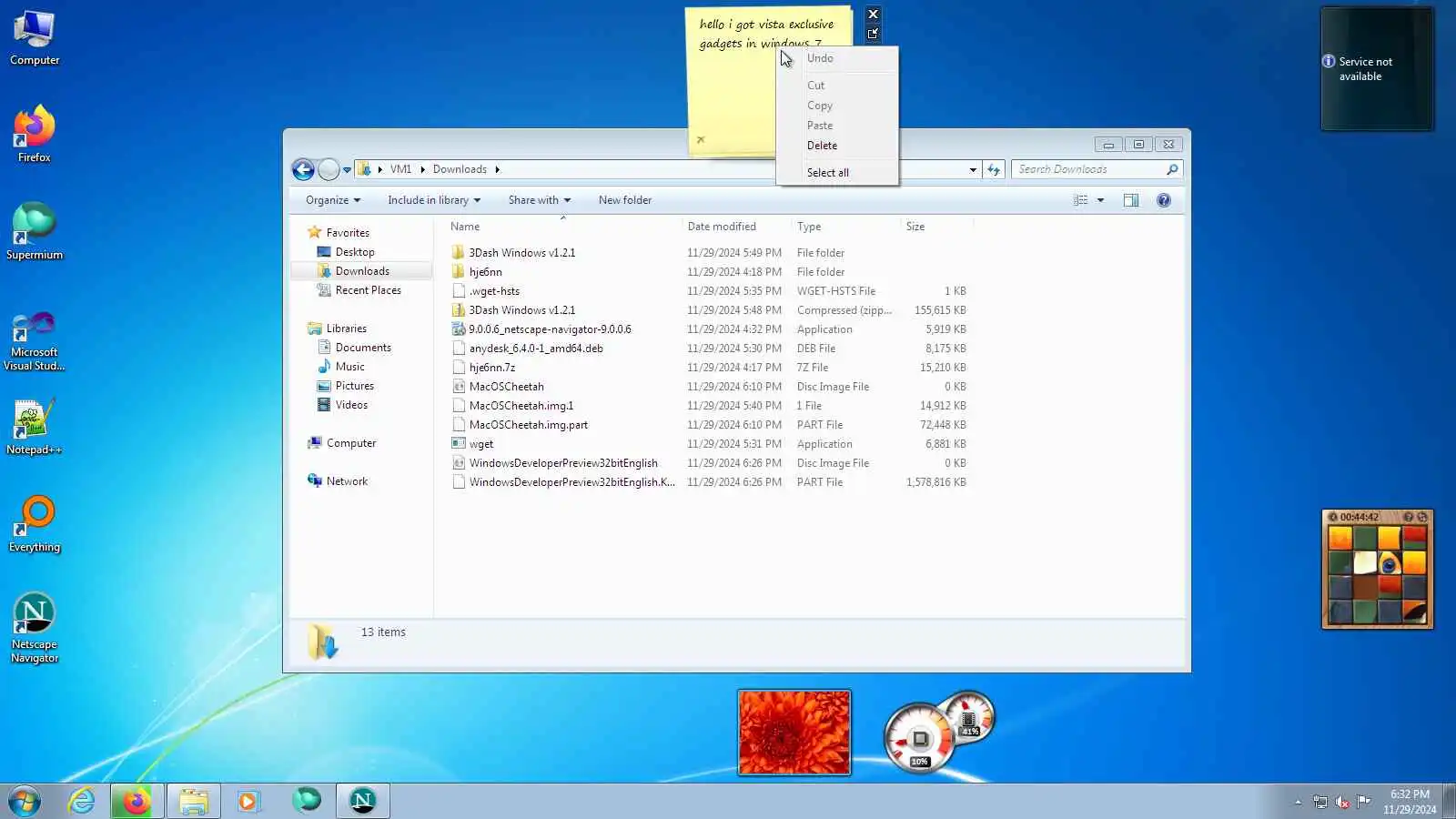
Task: Click Cut in the sticky note context menu
Action: click(x=837, y=86)
